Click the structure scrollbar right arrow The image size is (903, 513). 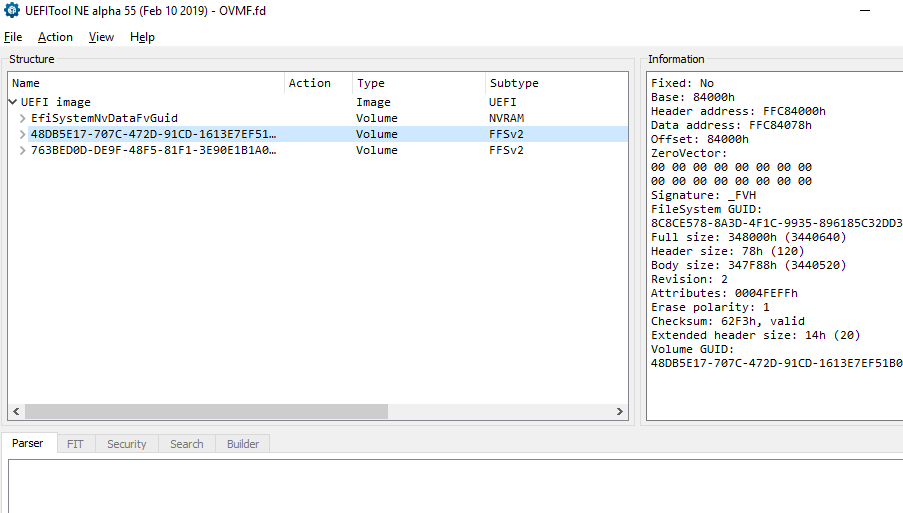click(620, 411)
